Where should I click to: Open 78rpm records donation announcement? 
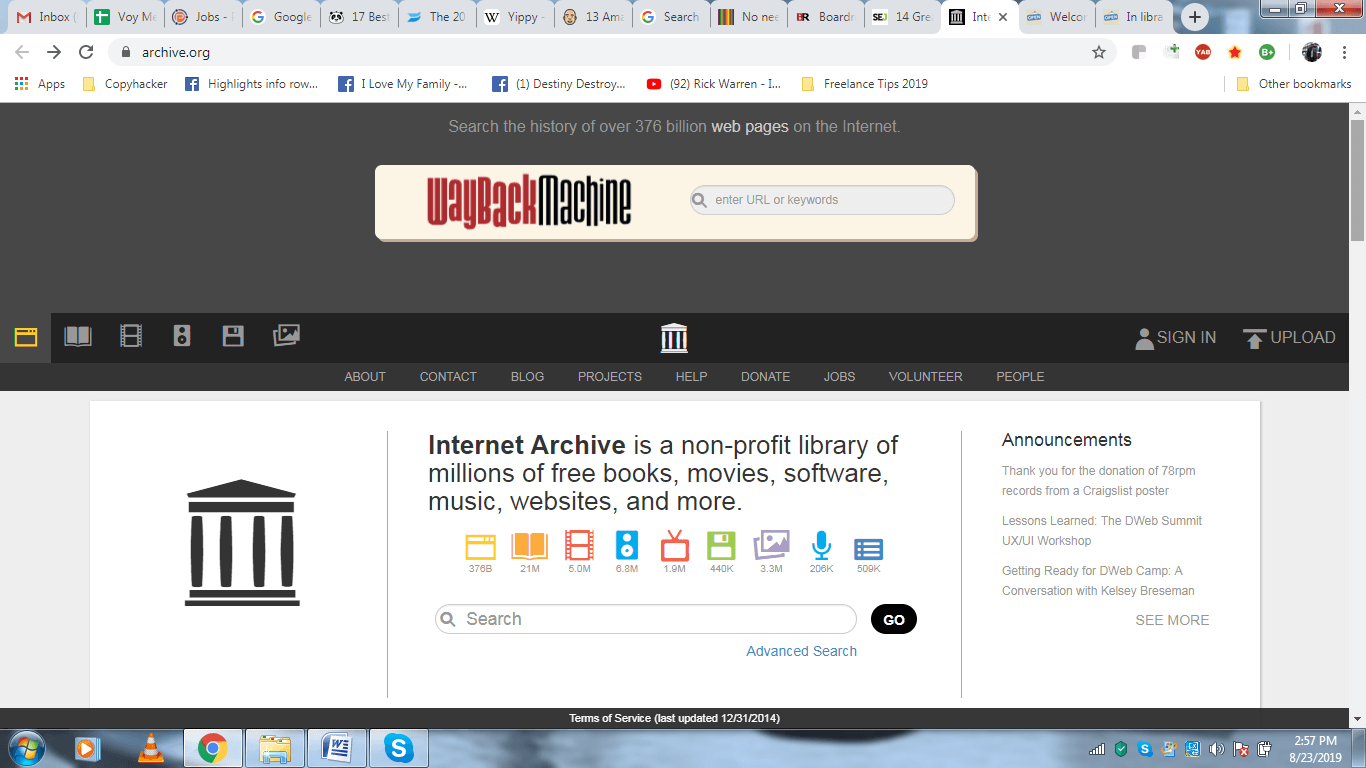[1099, 480]
